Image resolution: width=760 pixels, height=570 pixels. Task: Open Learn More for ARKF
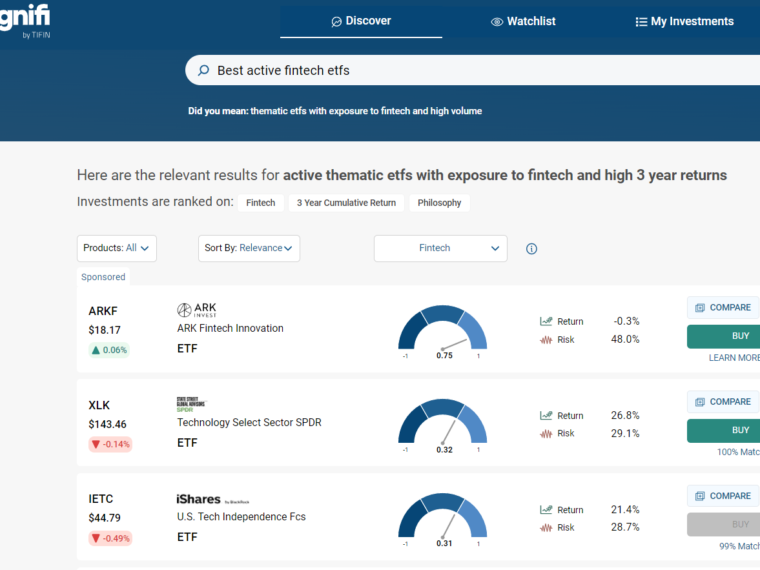pos(734,358)
